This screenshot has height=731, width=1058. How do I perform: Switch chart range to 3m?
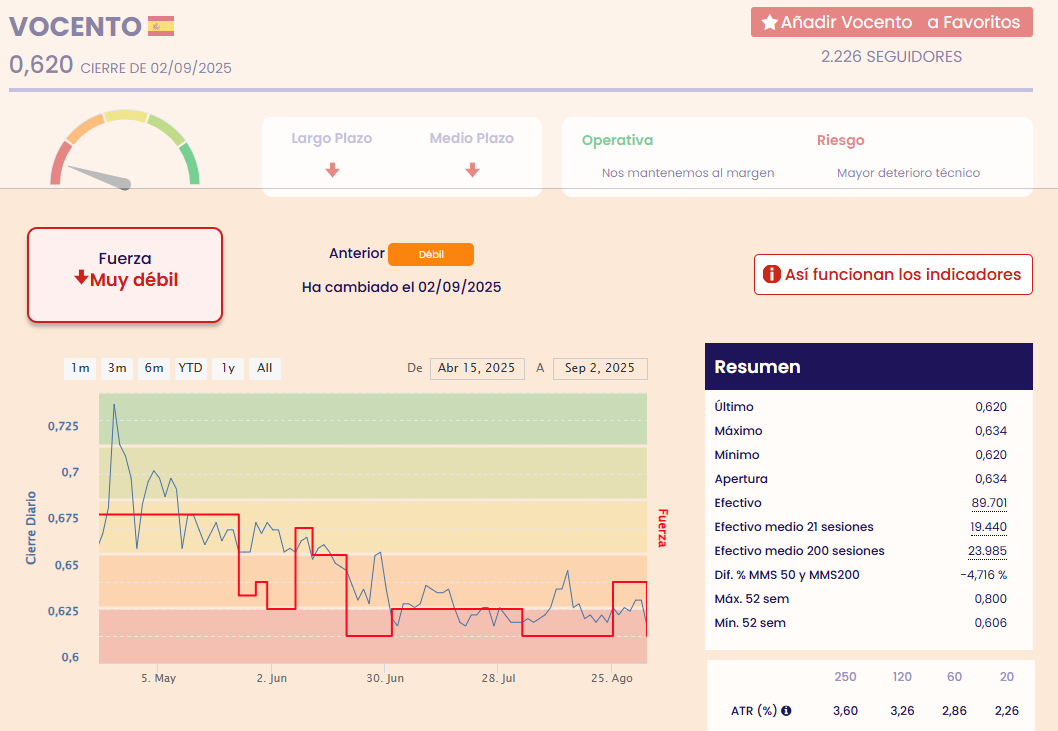(x=117, y=368)
